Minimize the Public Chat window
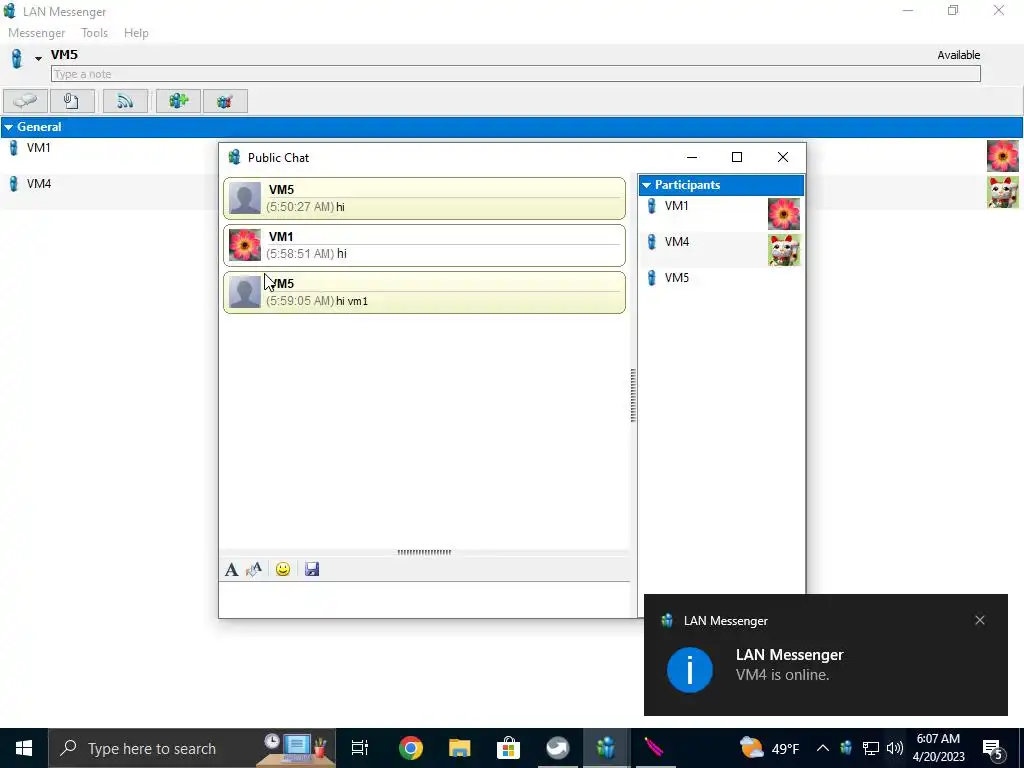The height and width of the screenshot is (768, 1024). pos(692,157)
